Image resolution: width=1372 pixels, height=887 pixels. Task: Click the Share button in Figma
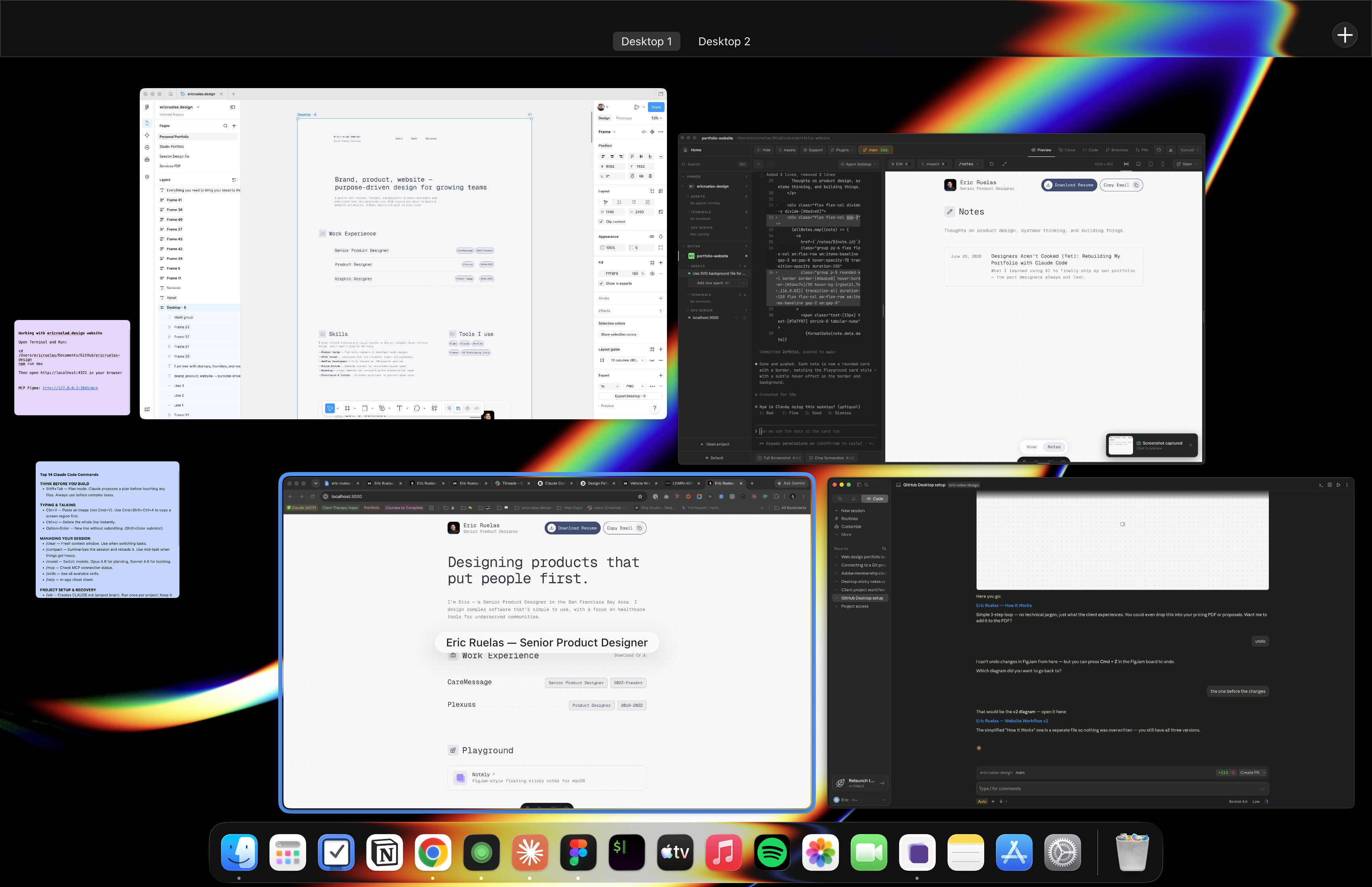tap(656, 107)
